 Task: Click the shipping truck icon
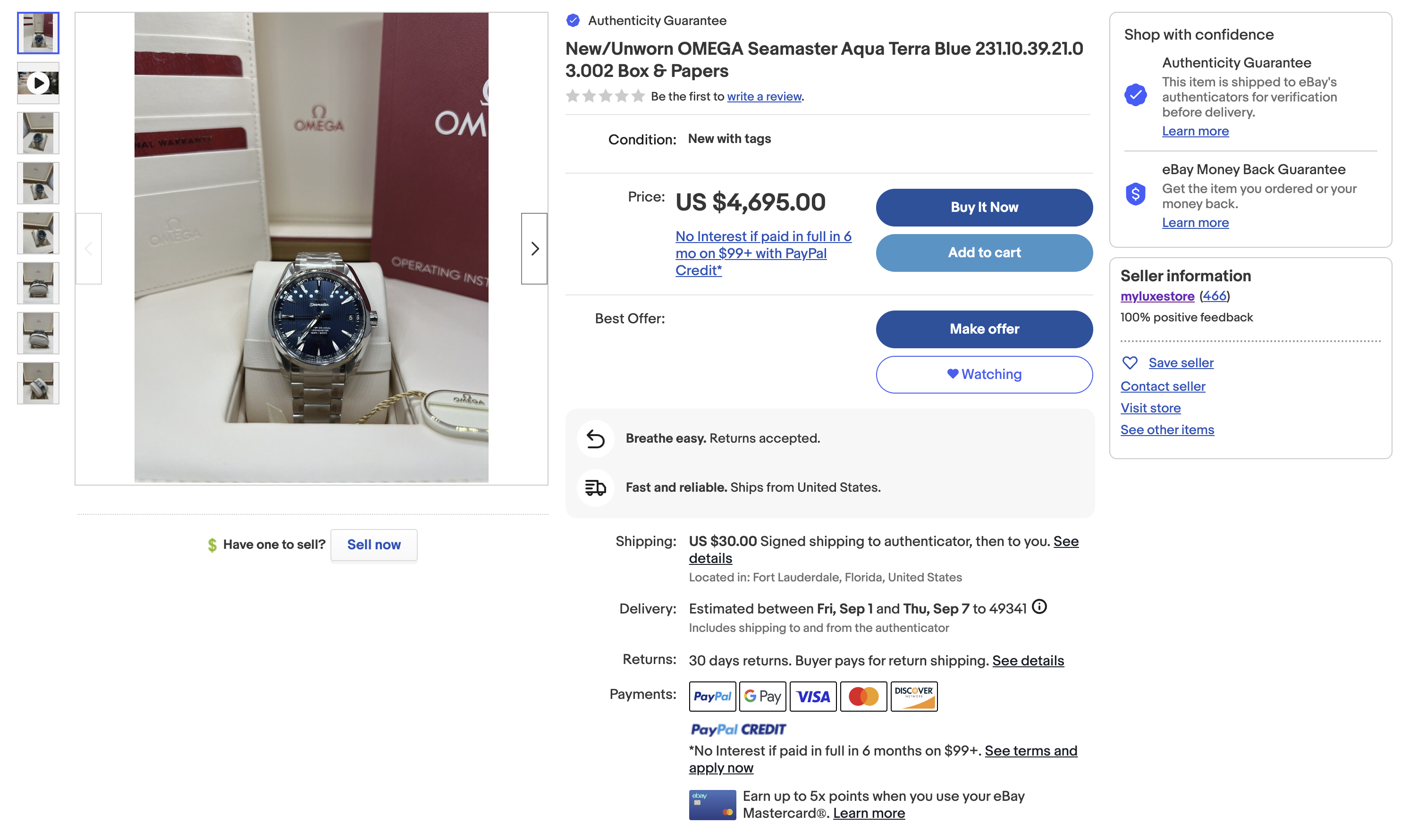[x=596, y=487]
